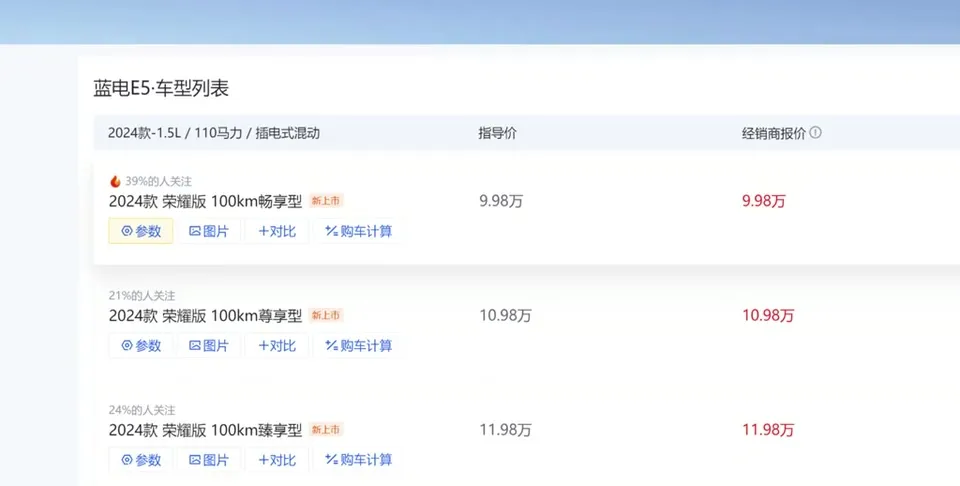Click the grey guide price 10.98万

[x=505, y=315]
